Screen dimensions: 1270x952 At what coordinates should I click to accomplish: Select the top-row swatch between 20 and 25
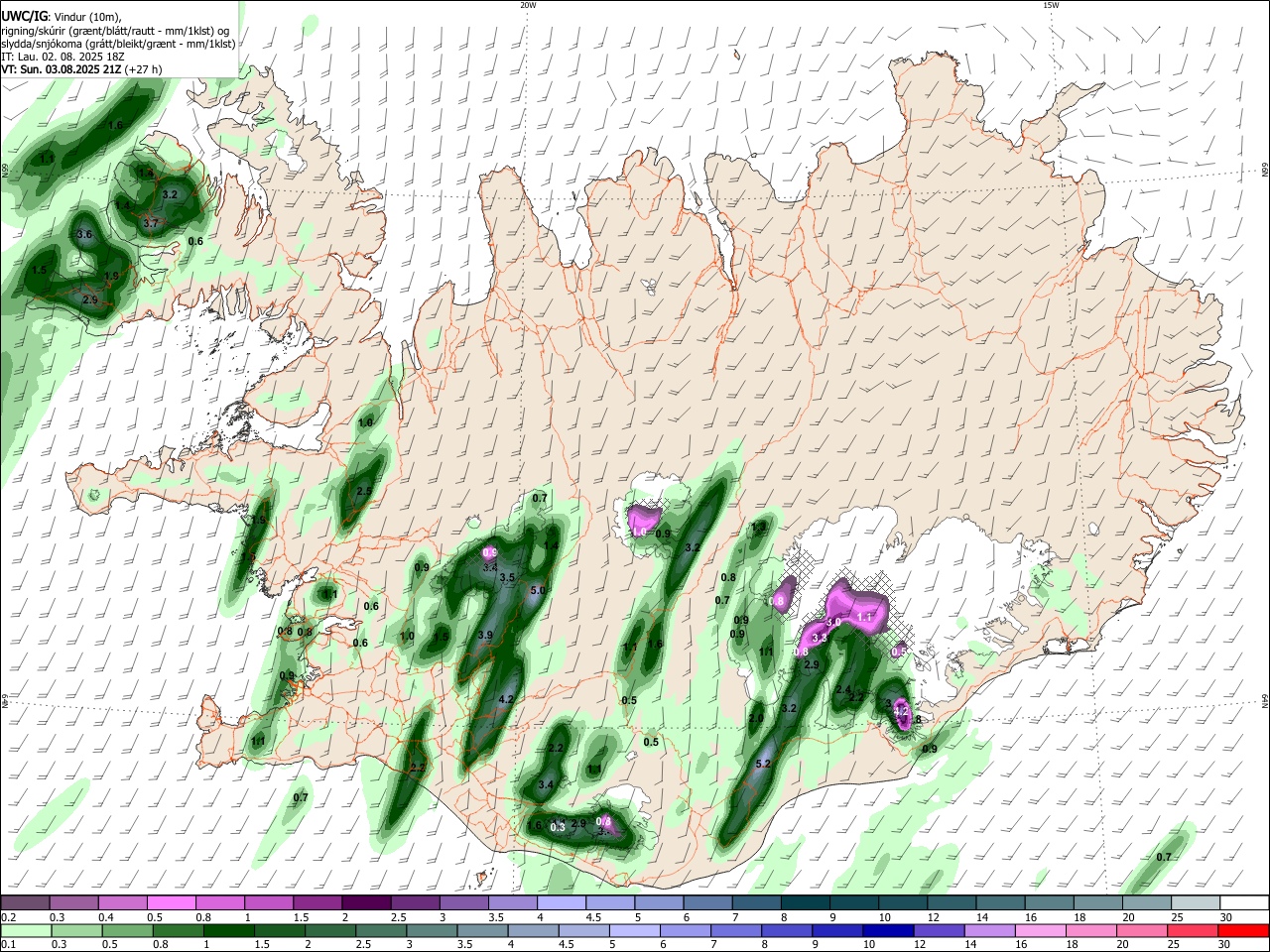click(x=1148, y=902)
